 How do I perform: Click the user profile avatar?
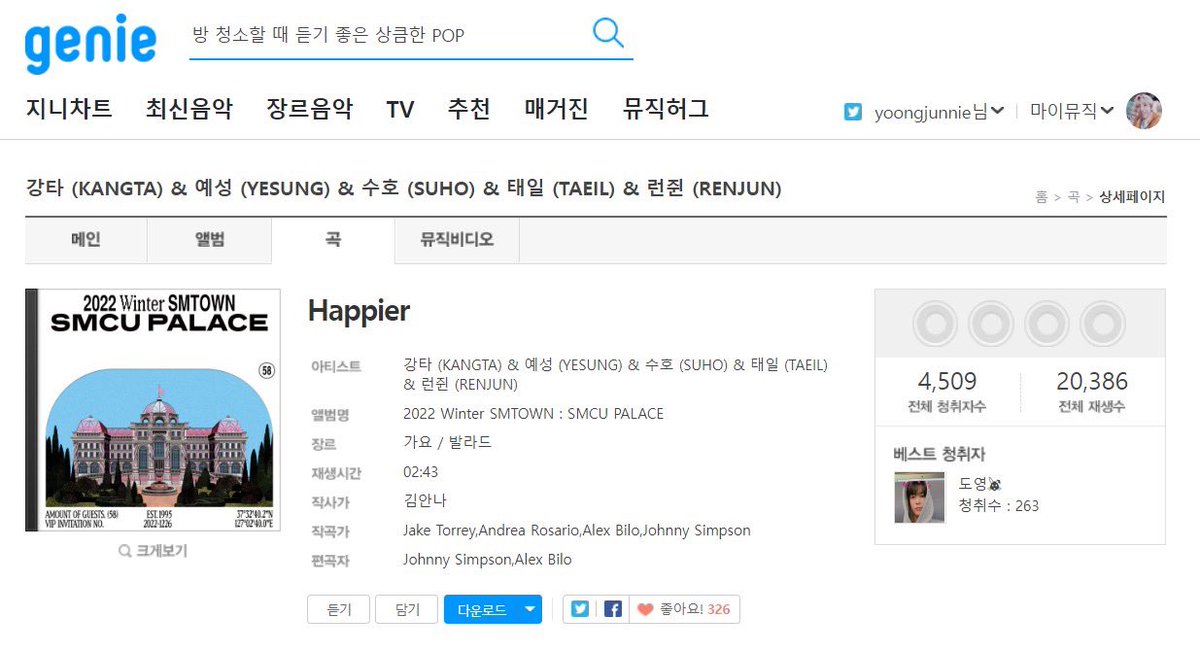[x=1144, y=111]
